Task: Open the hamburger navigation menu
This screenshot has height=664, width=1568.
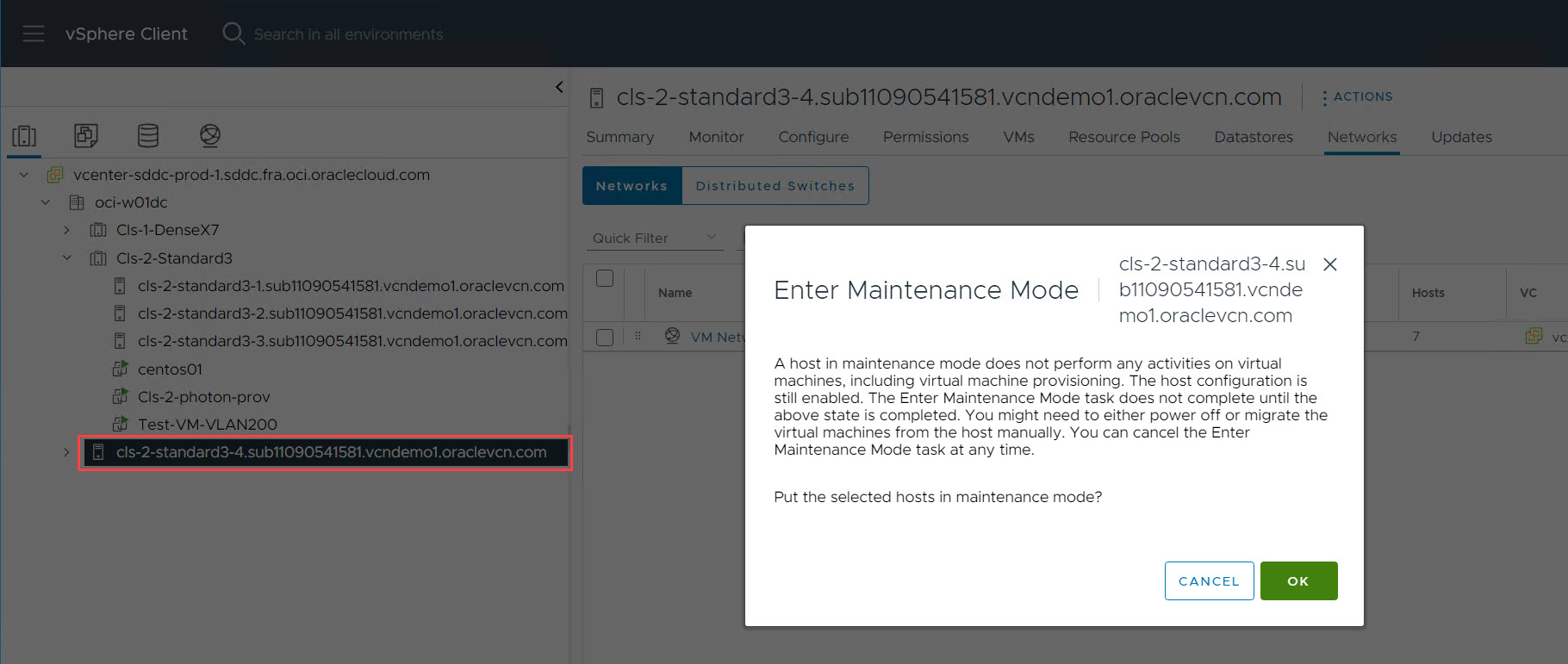Action: click(34, 34)
